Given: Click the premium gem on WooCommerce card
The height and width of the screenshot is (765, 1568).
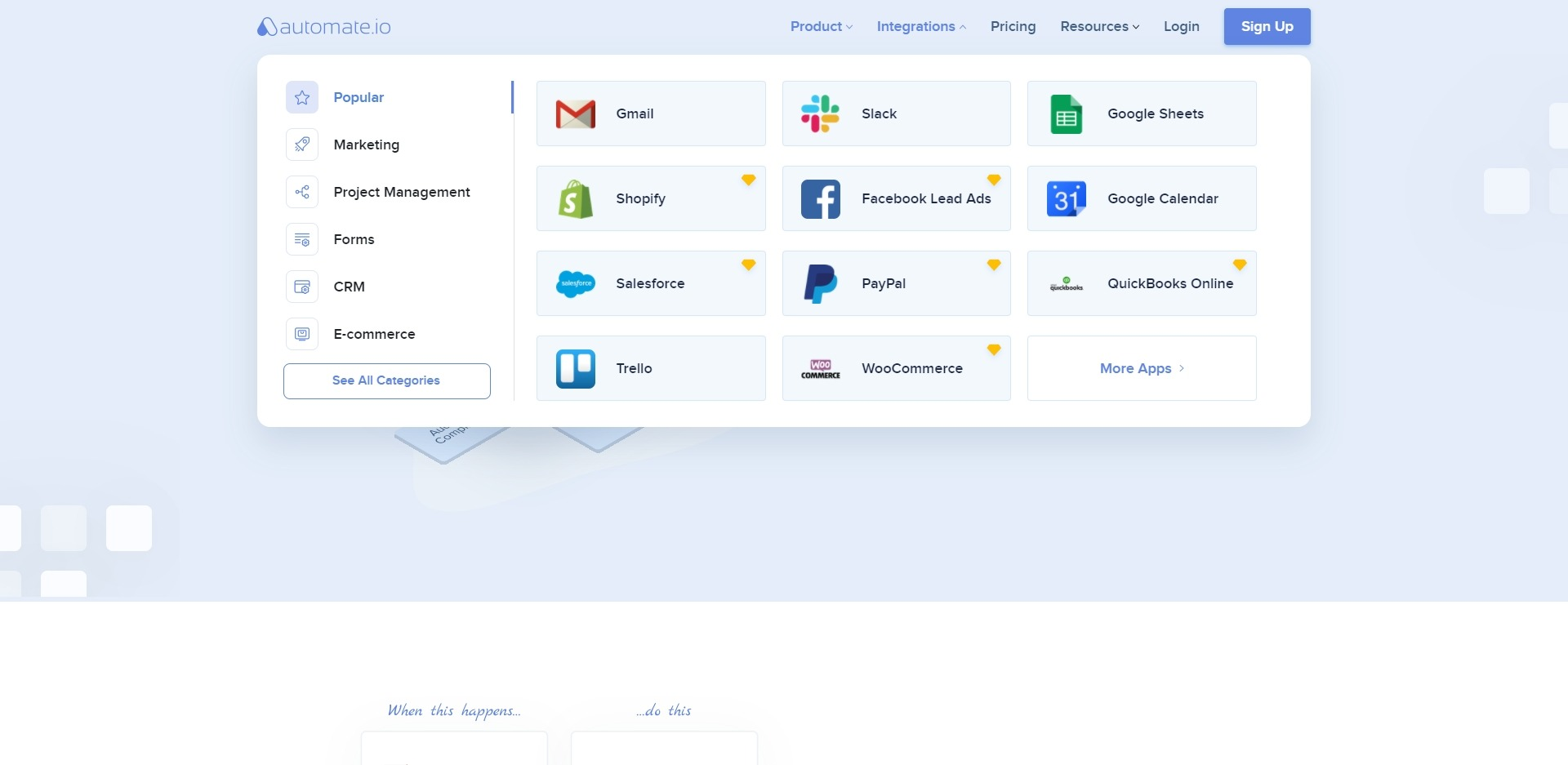Looking at the screenshot, I should [x=994, y=349].
